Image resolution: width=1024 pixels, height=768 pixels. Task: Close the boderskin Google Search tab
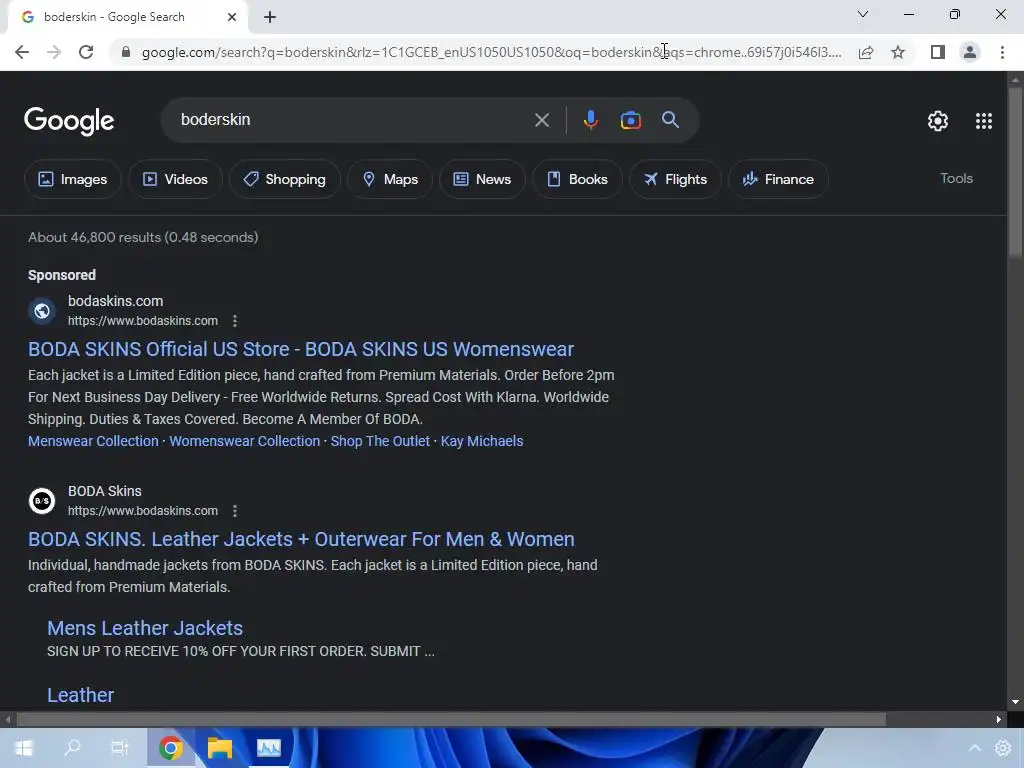click(x=232, y=17)
